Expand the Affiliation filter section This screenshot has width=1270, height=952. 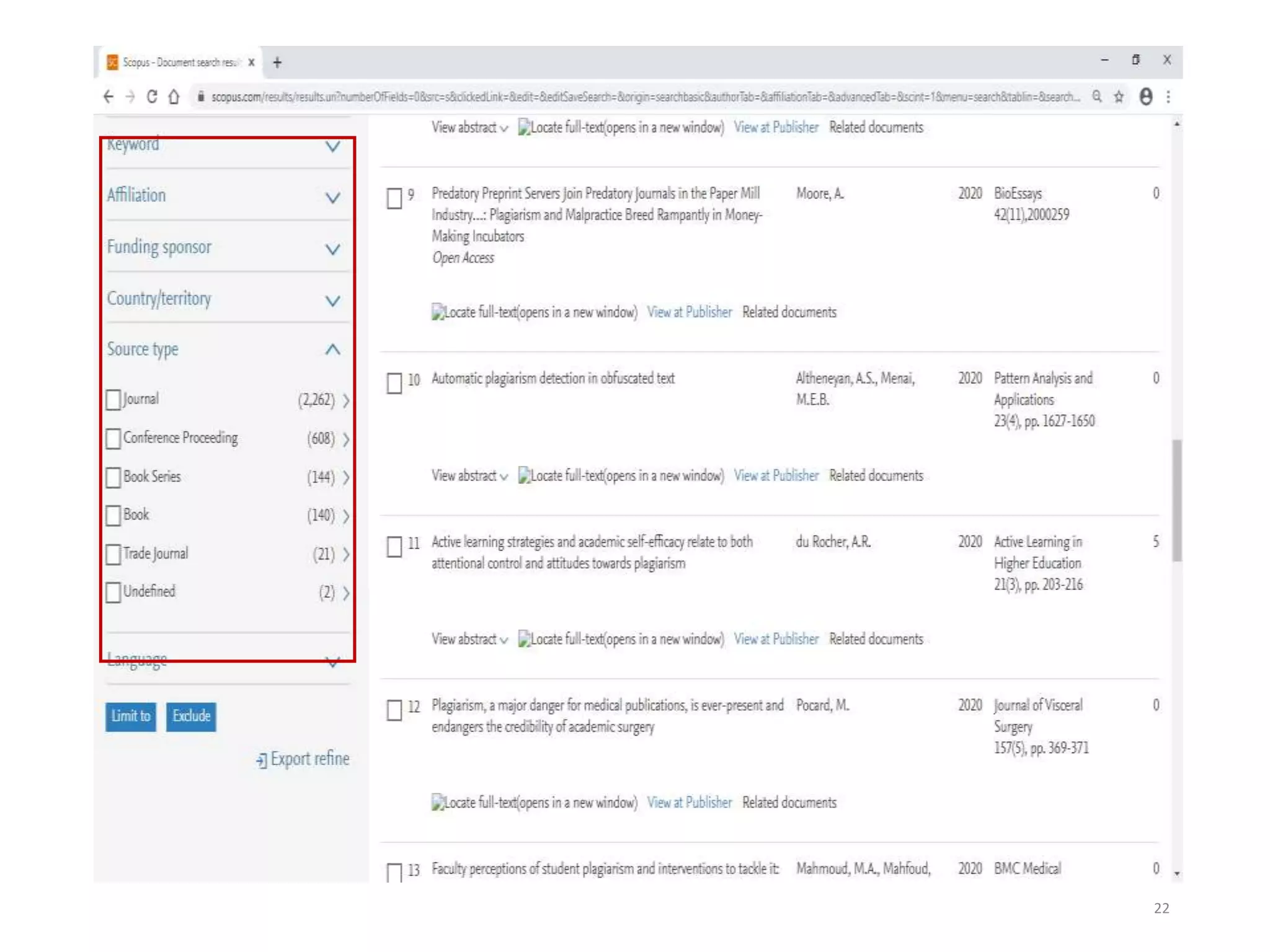332,198
